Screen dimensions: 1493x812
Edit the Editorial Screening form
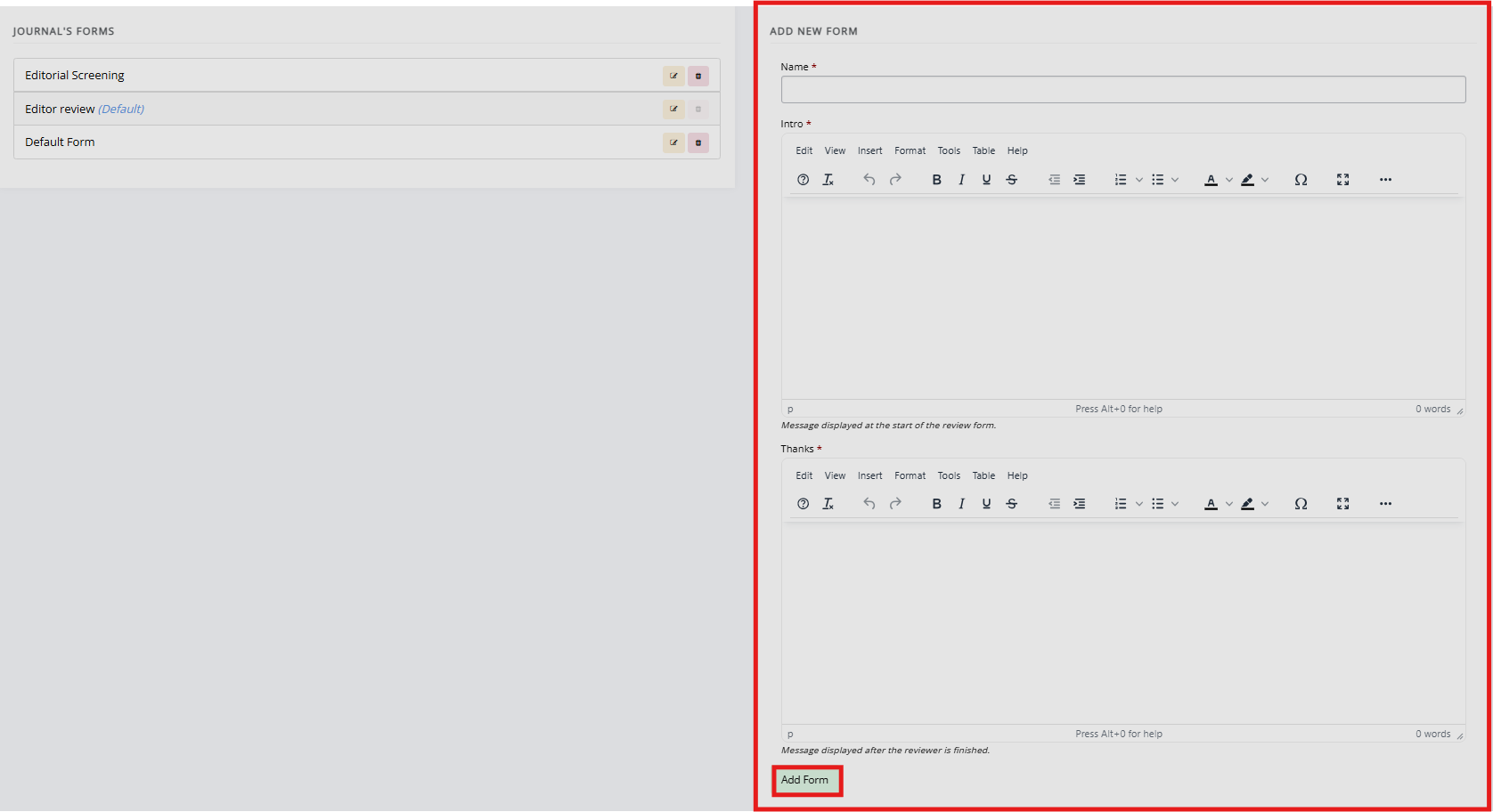coord(673,76)
